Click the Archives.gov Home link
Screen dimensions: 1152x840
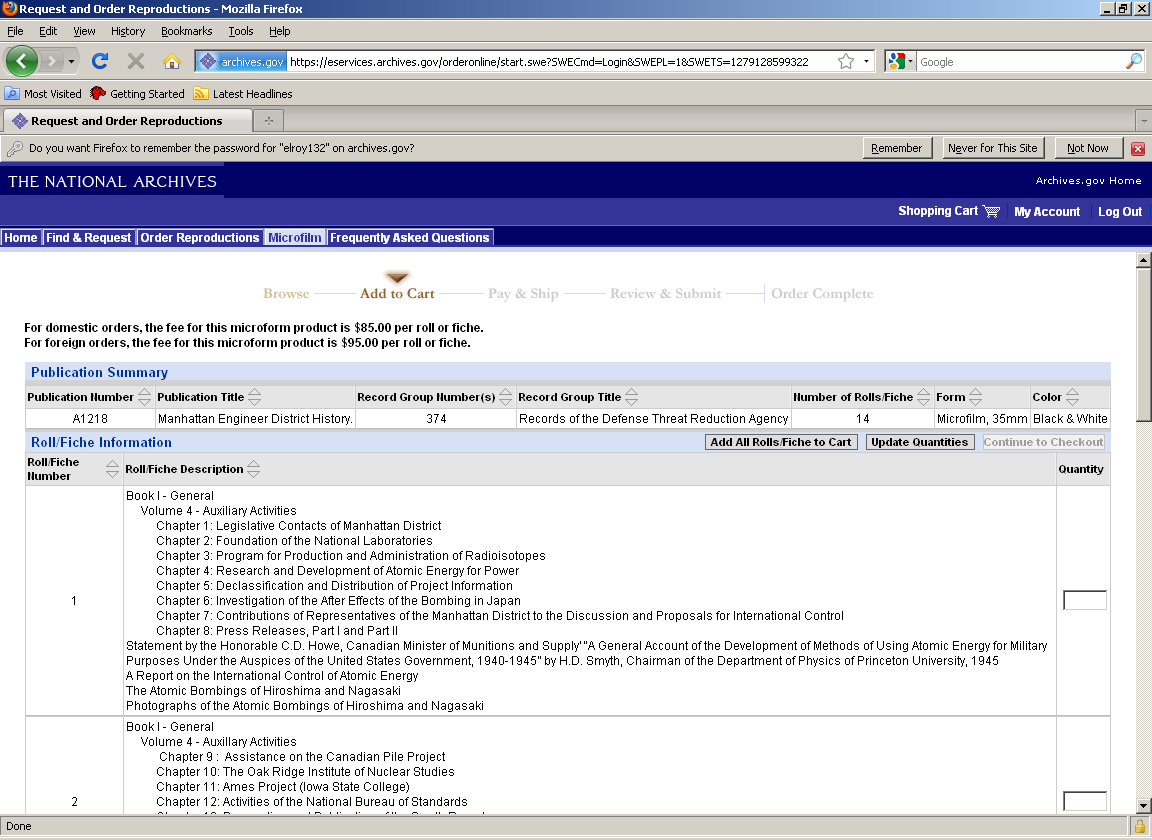pyautogui.click(x=1088, y=181)
